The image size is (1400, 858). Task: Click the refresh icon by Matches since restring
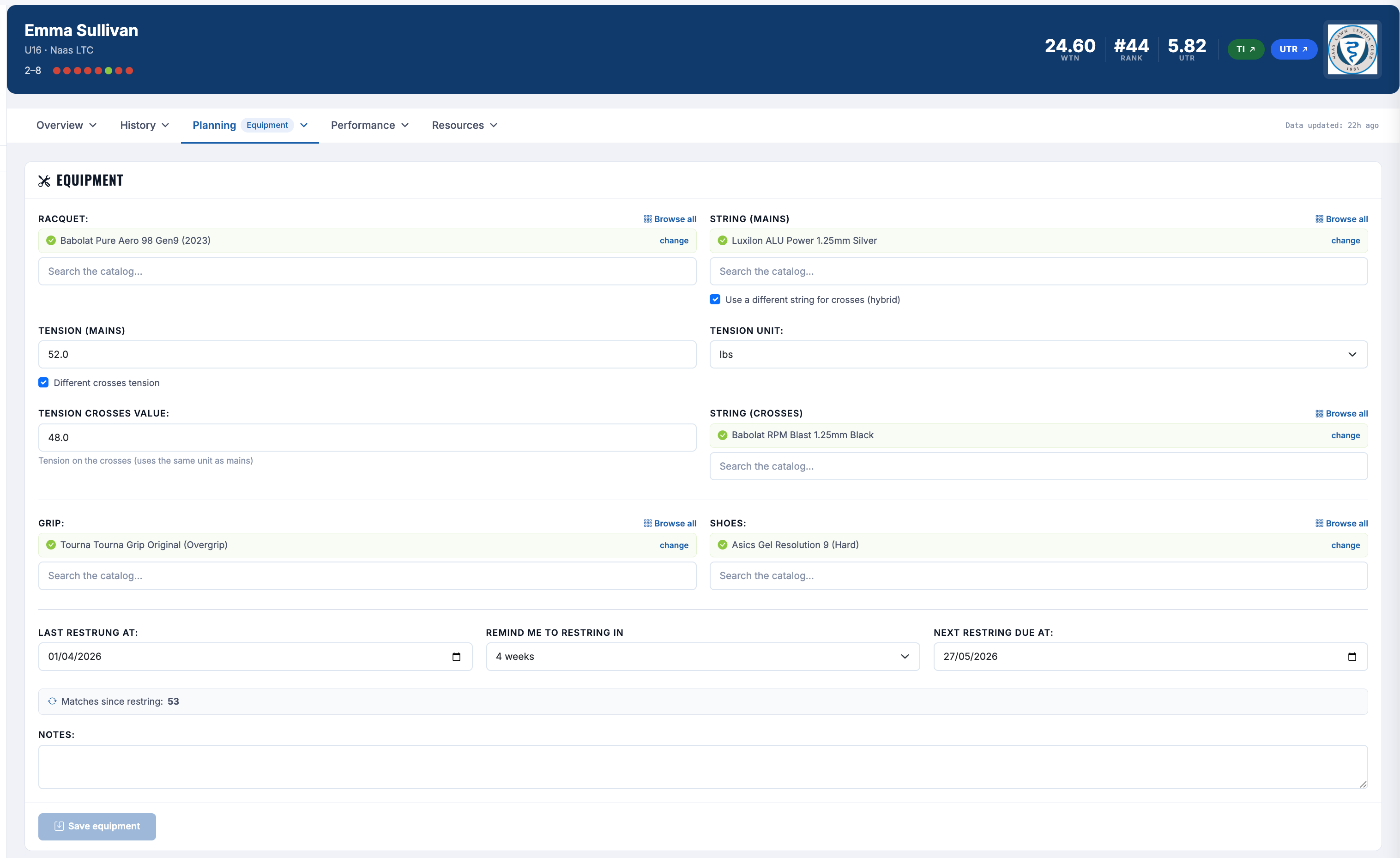click(x=52, y=701)
